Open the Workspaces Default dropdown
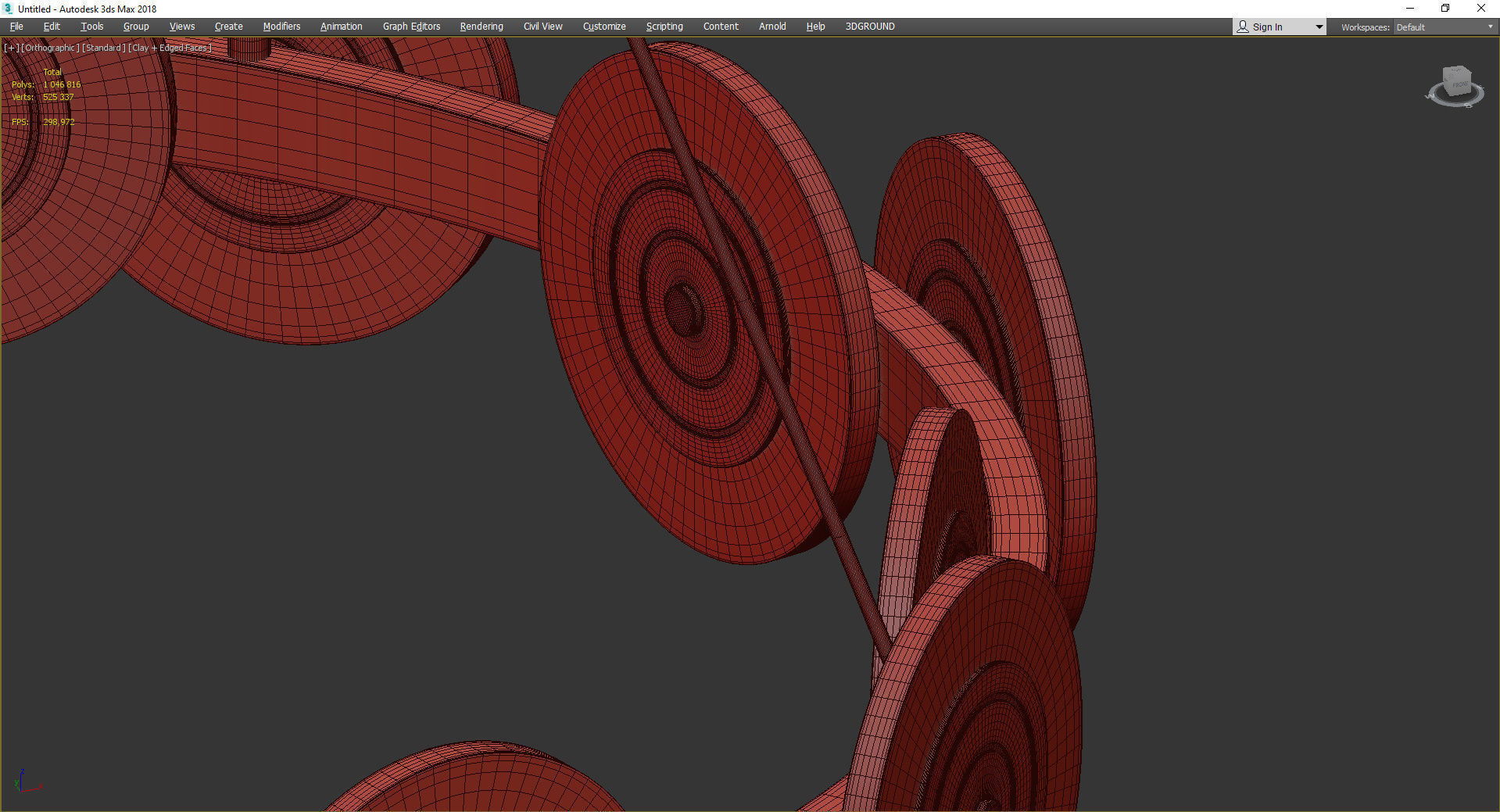The width and height of the screenshot is (1500, 812). (x=1445, y=27)
